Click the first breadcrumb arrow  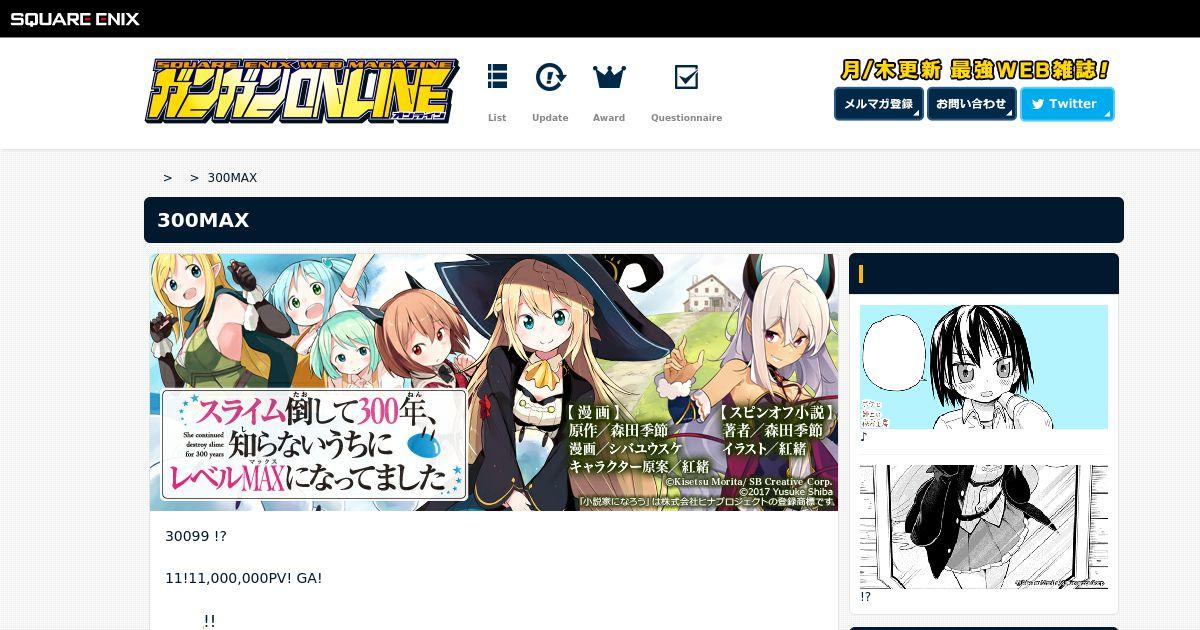[168, 178]
